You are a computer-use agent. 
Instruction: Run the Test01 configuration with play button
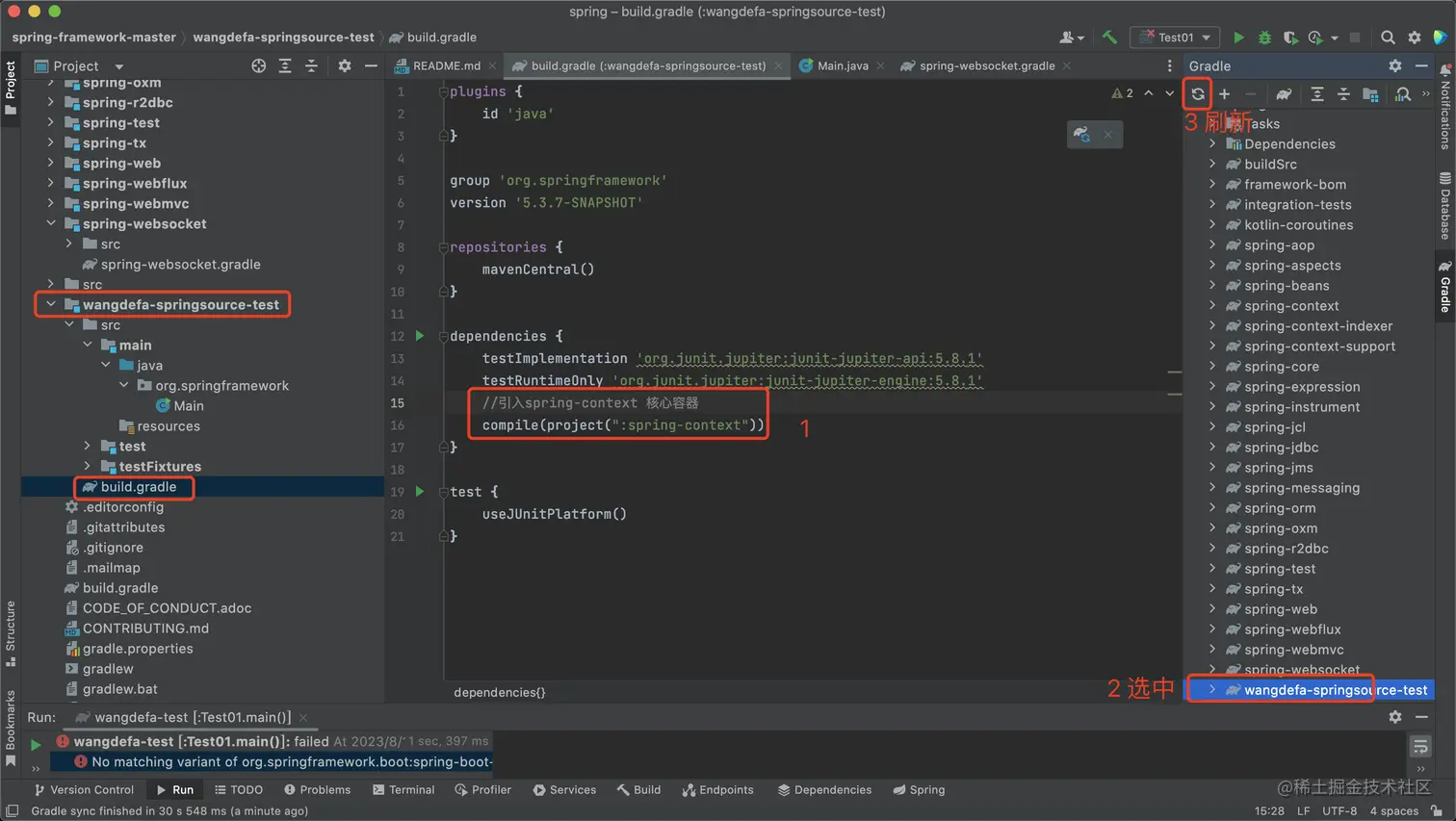coord(1238,38)
